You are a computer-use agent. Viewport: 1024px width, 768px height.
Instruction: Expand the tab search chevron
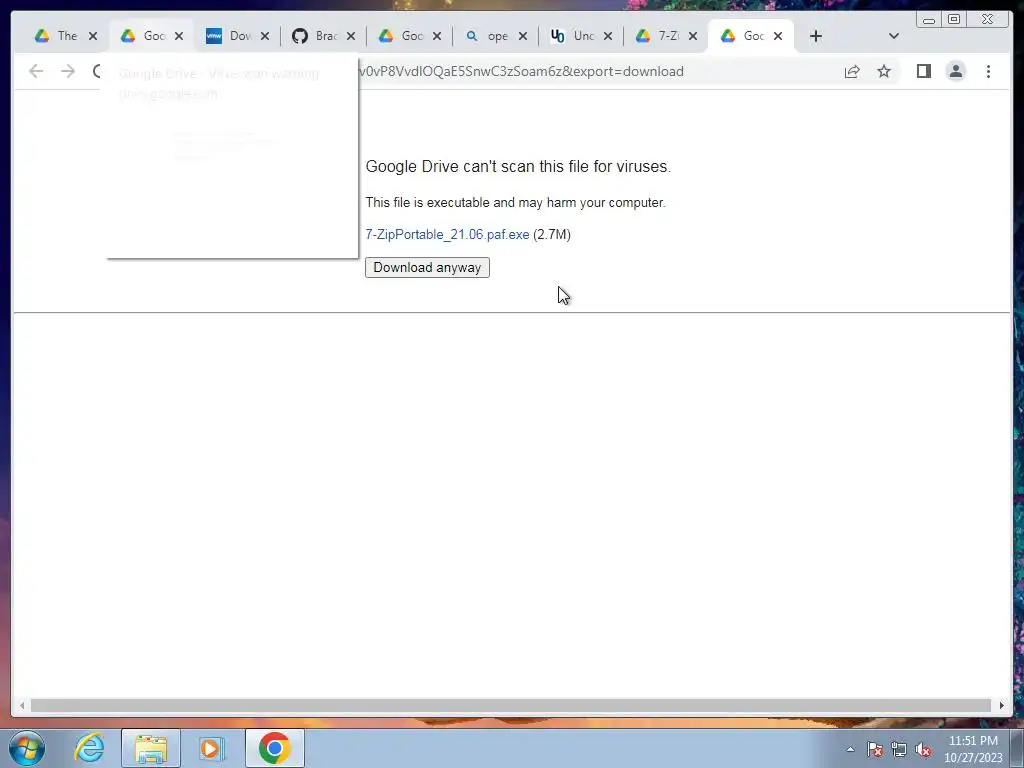pos(894,36)
